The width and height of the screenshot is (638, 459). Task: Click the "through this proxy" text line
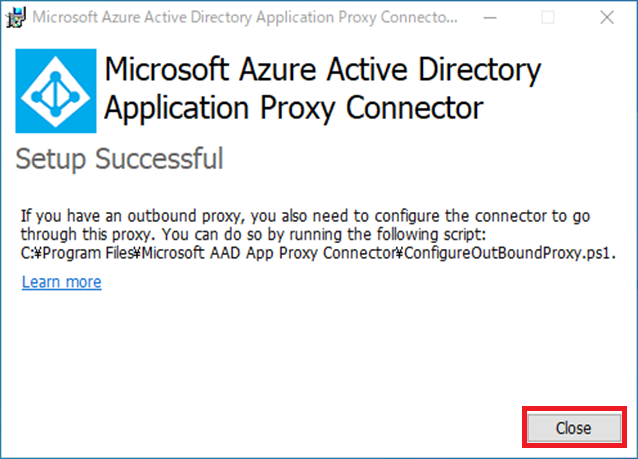pos(85,235)
